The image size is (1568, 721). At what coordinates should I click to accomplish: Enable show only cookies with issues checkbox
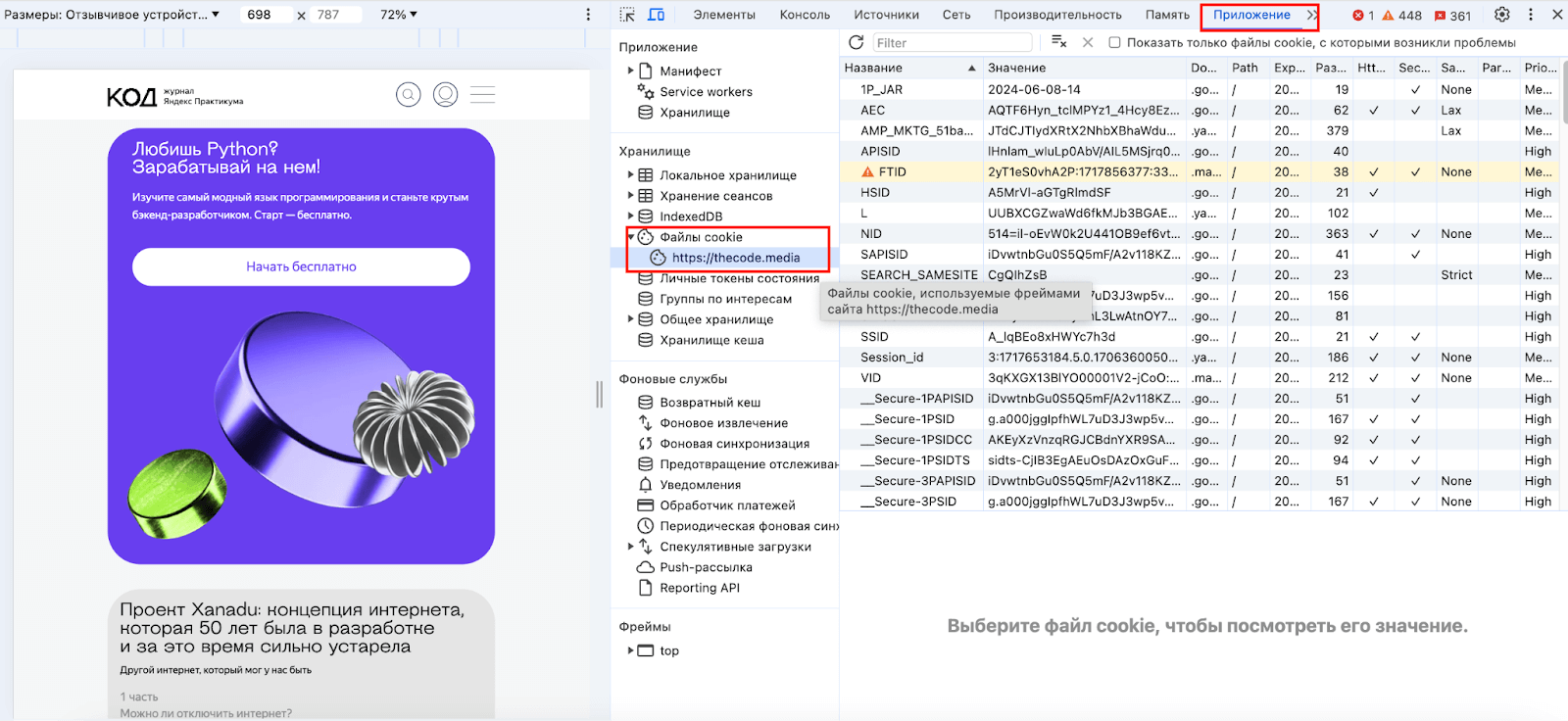pyautogui.click(x=1114, y=42)
